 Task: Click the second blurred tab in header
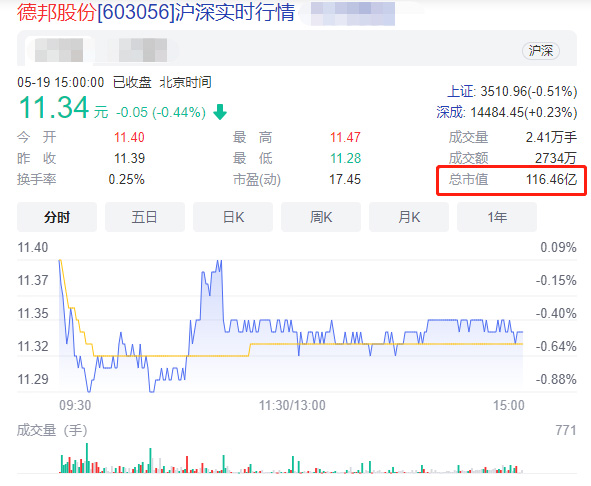[x=143, y=50]
